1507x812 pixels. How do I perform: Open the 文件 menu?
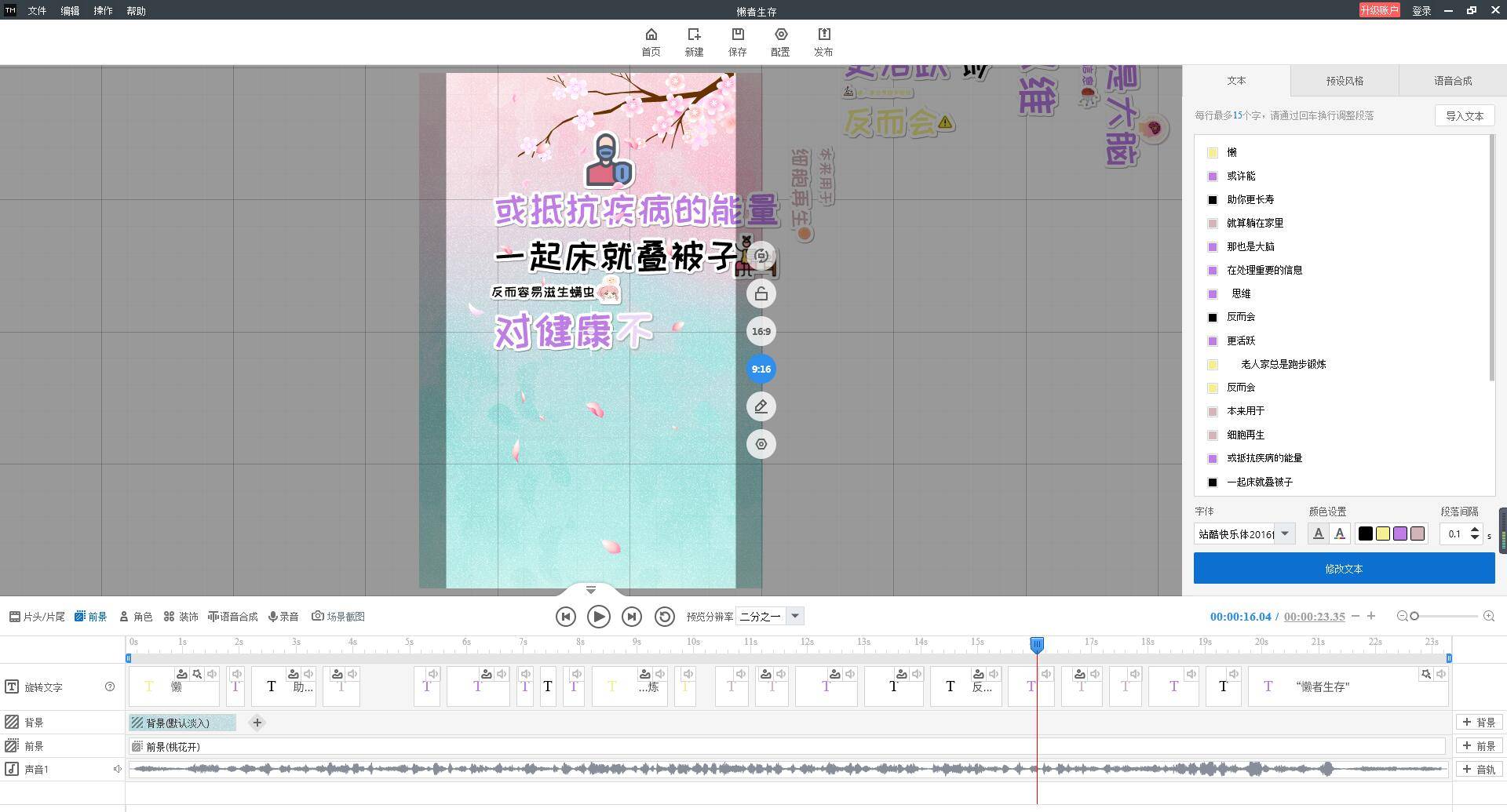pyautogui.click(x=37, y=11)
